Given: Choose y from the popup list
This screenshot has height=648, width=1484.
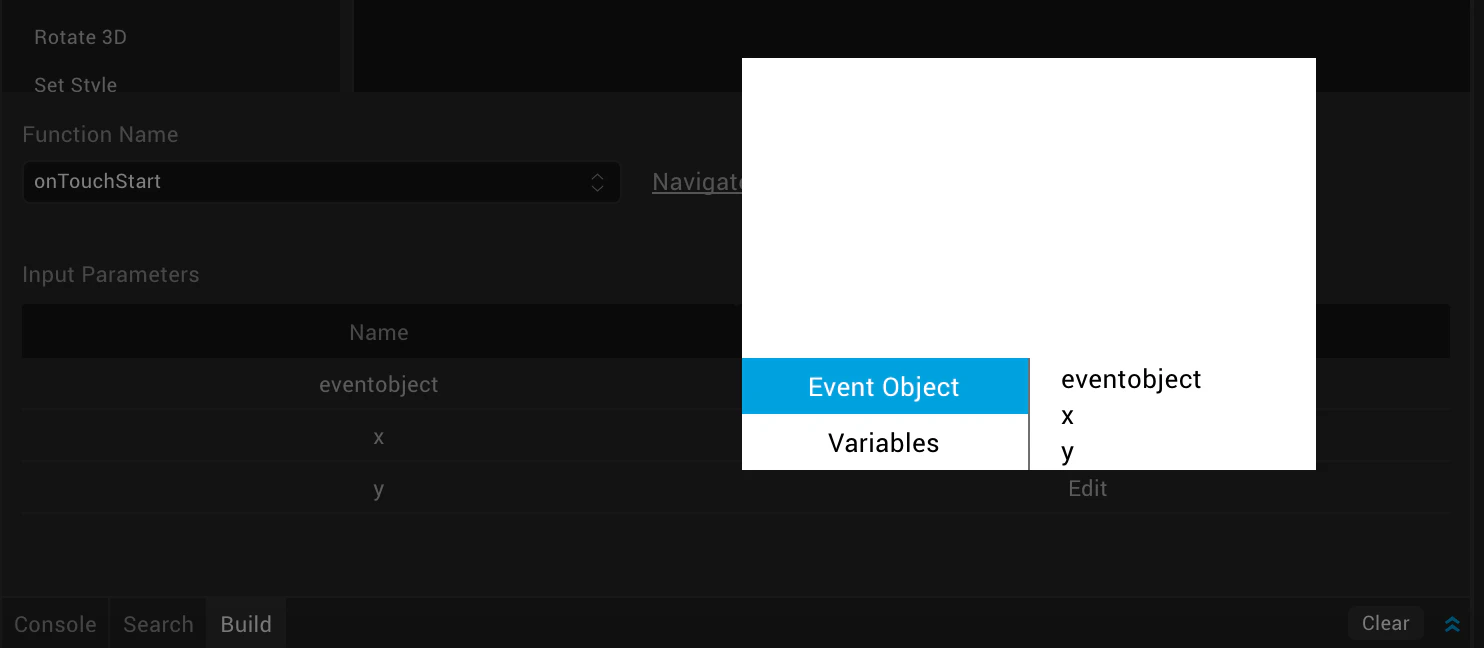Looking at the screenshot, I should (x=1067, y=452).
